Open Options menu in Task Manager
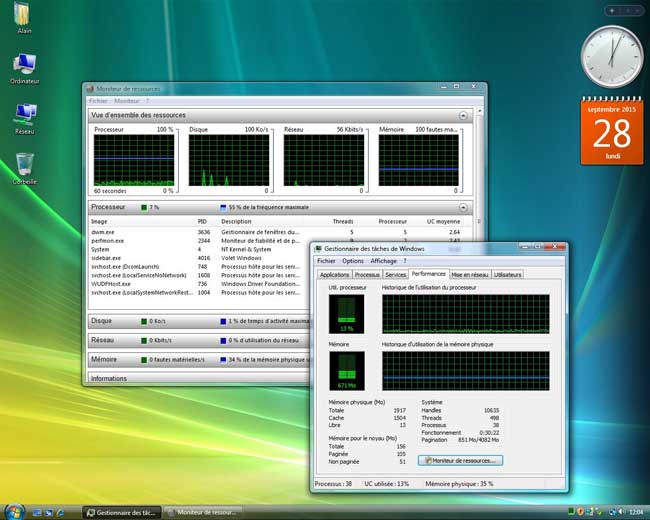The width and height of the screenshot is (650, 520). pyautogui.click(x=353, y=261)
